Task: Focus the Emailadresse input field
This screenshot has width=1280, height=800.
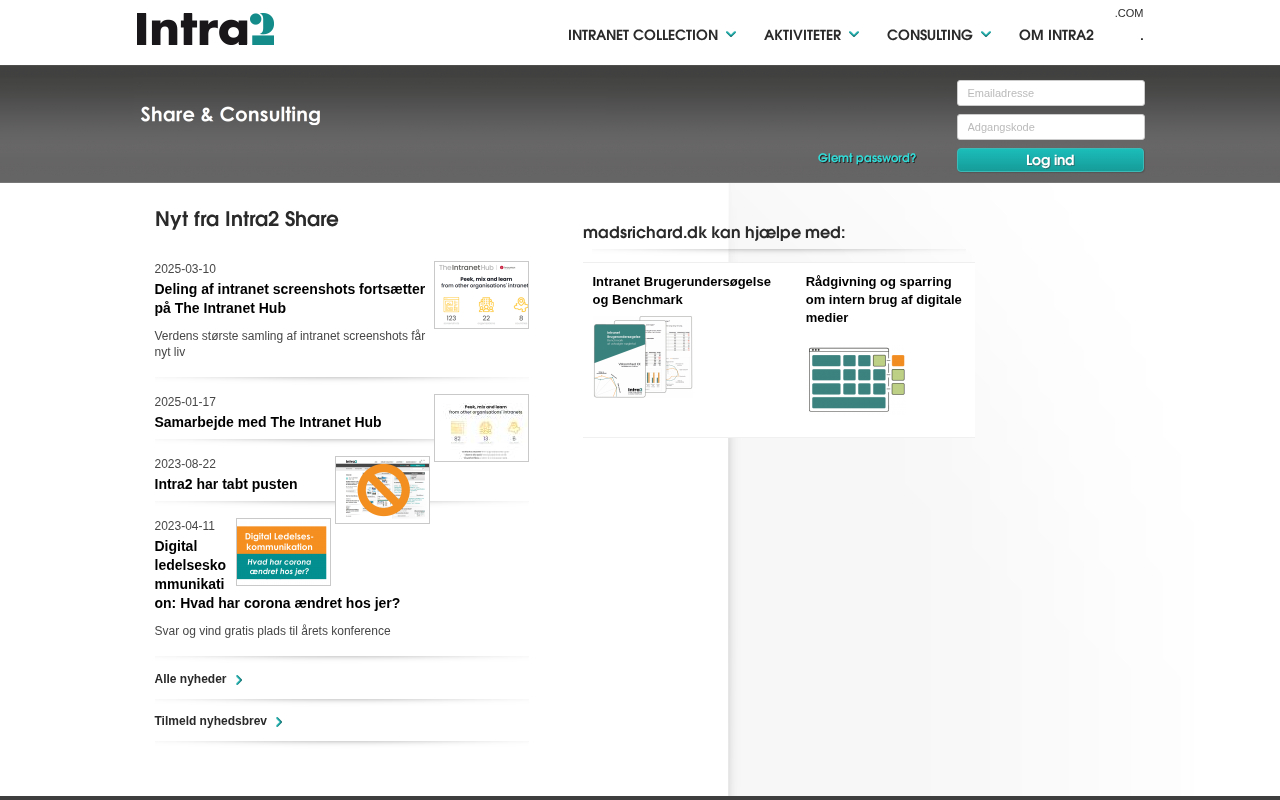Action: (x=1051, y=93)
